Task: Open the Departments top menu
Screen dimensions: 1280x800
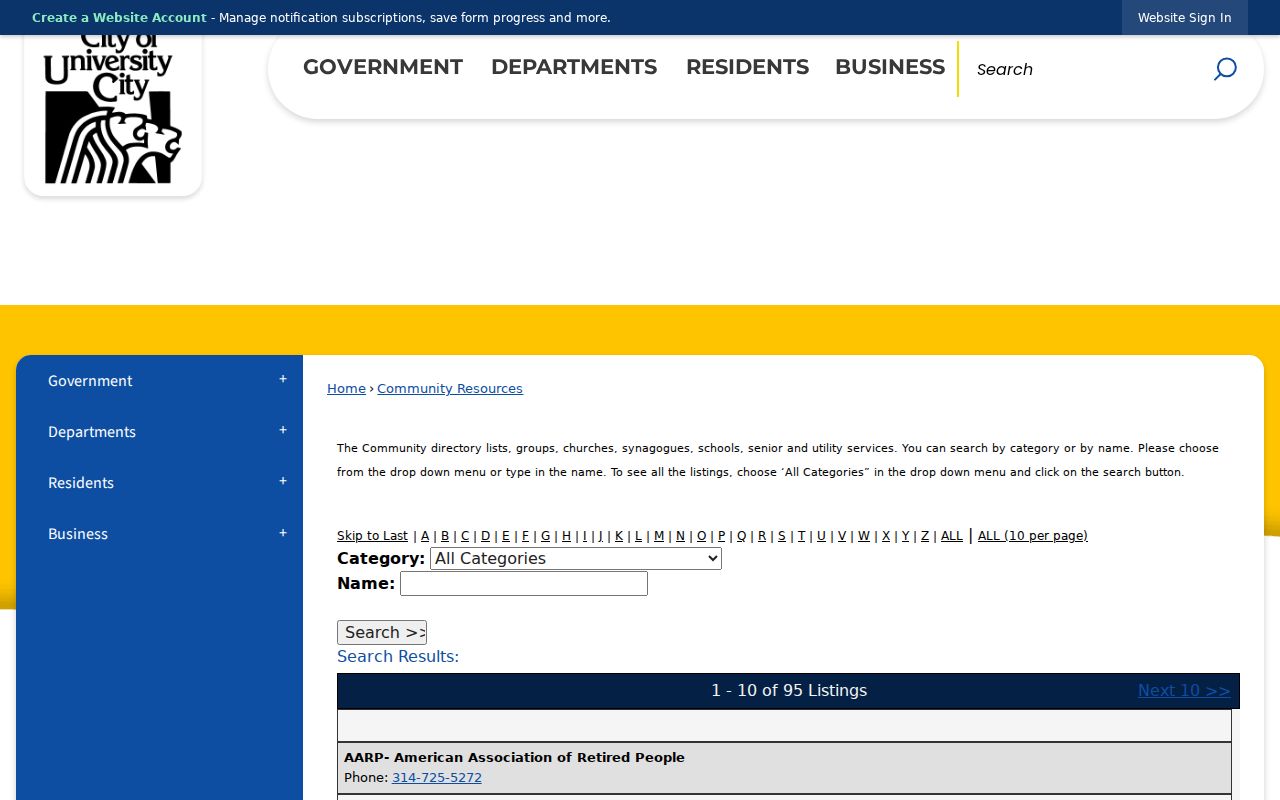Action: click(574, 67)
